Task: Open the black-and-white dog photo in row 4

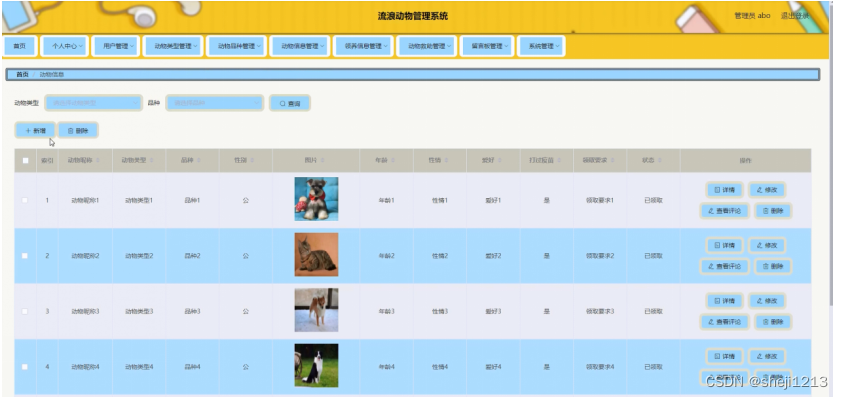Action: [316, 365]
